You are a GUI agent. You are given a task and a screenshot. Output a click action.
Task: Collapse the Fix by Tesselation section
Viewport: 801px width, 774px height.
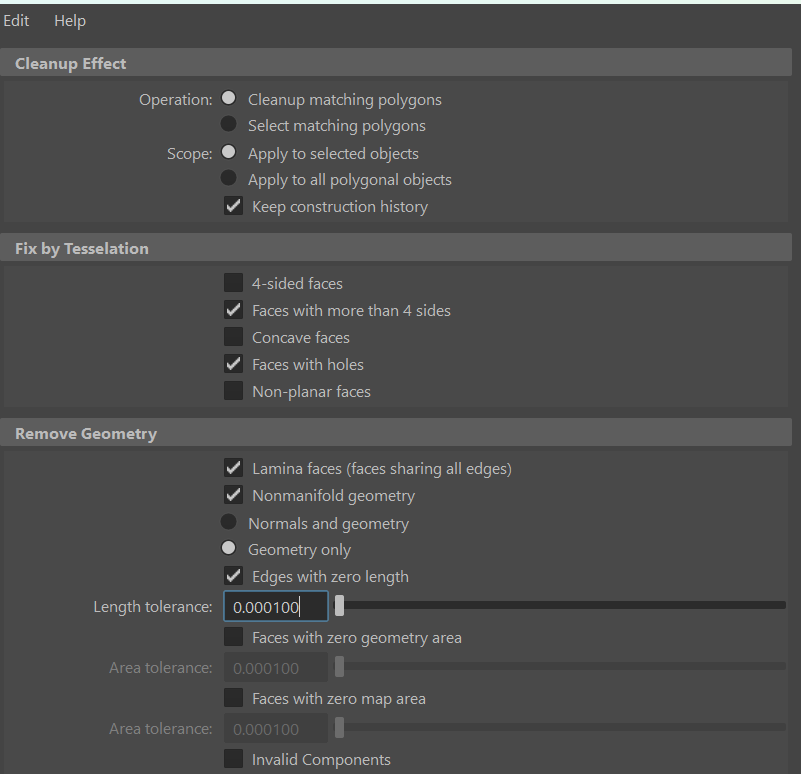click(x=82, y=248)
